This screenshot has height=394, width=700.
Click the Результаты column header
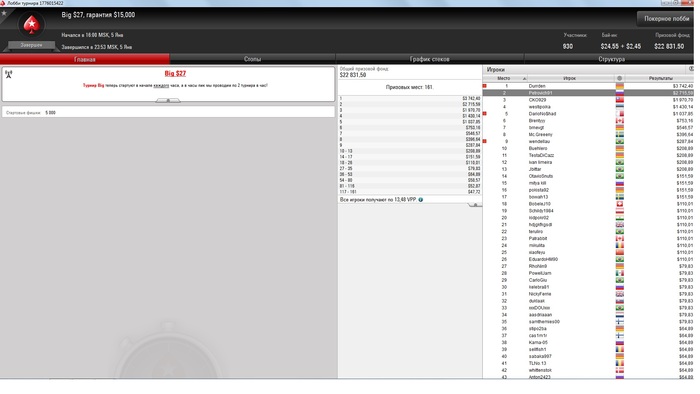pyautogui.click(x=660, y=78)
